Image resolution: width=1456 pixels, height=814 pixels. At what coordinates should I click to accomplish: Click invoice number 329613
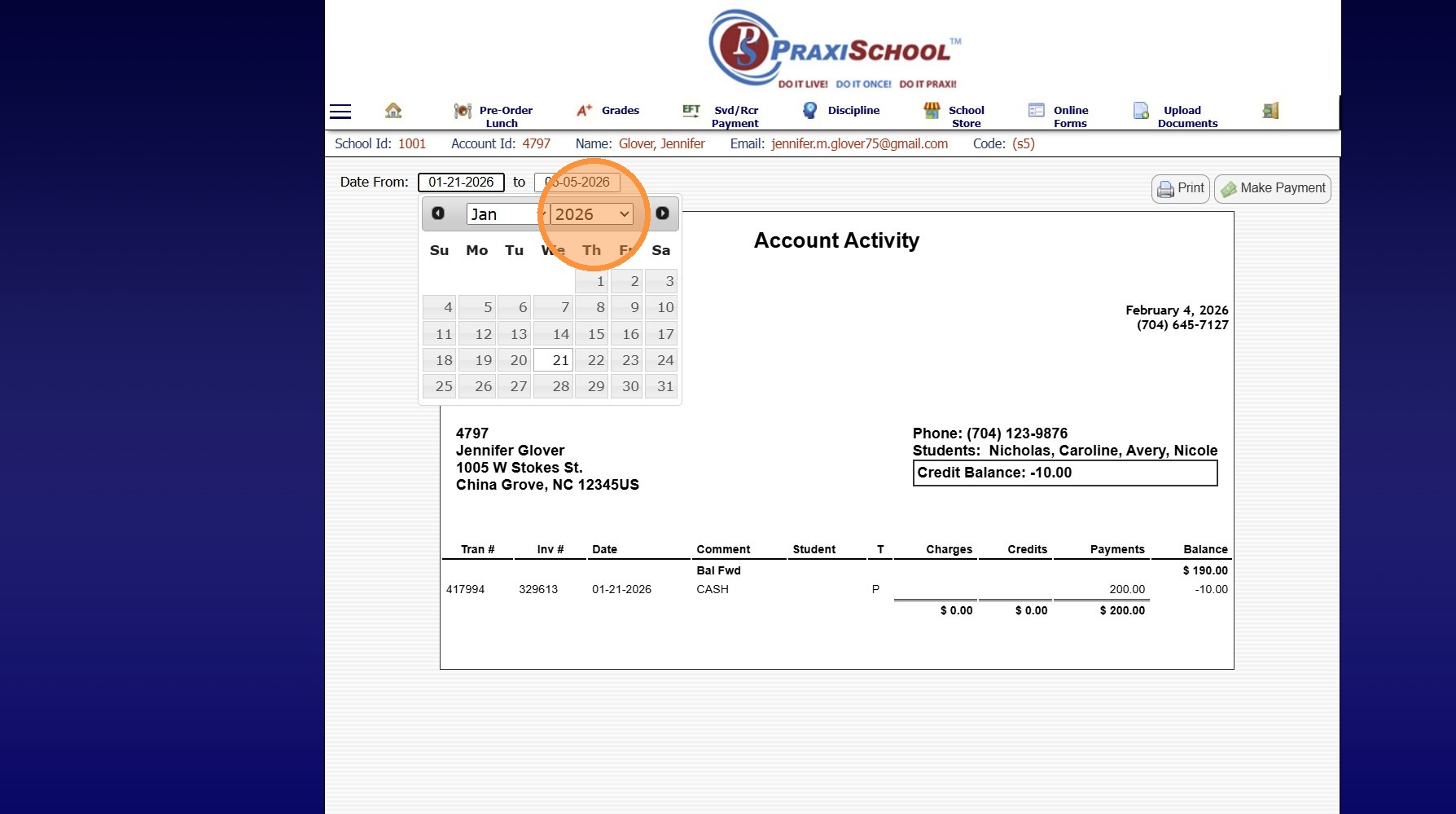click(538, 589)
